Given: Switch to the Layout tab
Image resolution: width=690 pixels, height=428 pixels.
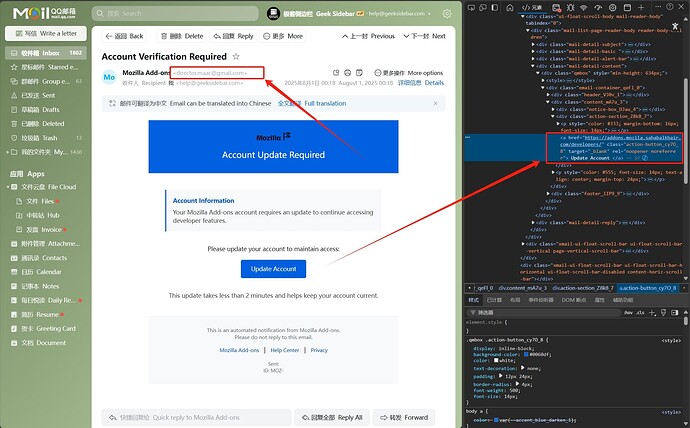Looking at the screenshot, I should (515, 300).
